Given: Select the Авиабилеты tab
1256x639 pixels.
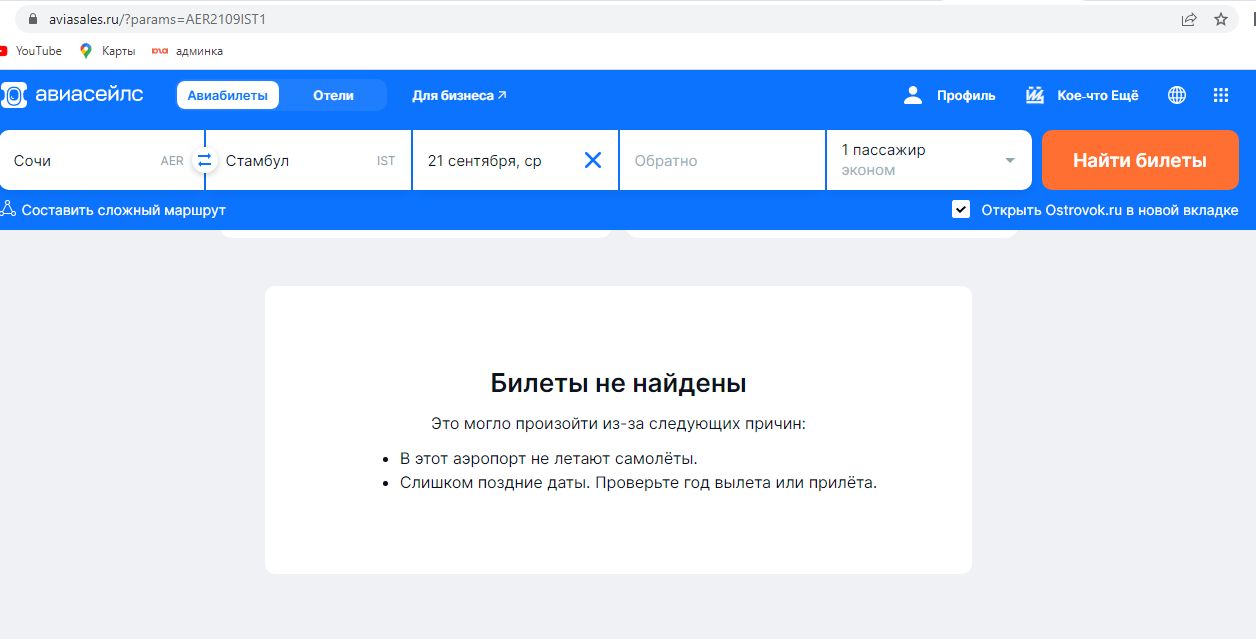Looking at the screenshot, I should coord(228,95).
